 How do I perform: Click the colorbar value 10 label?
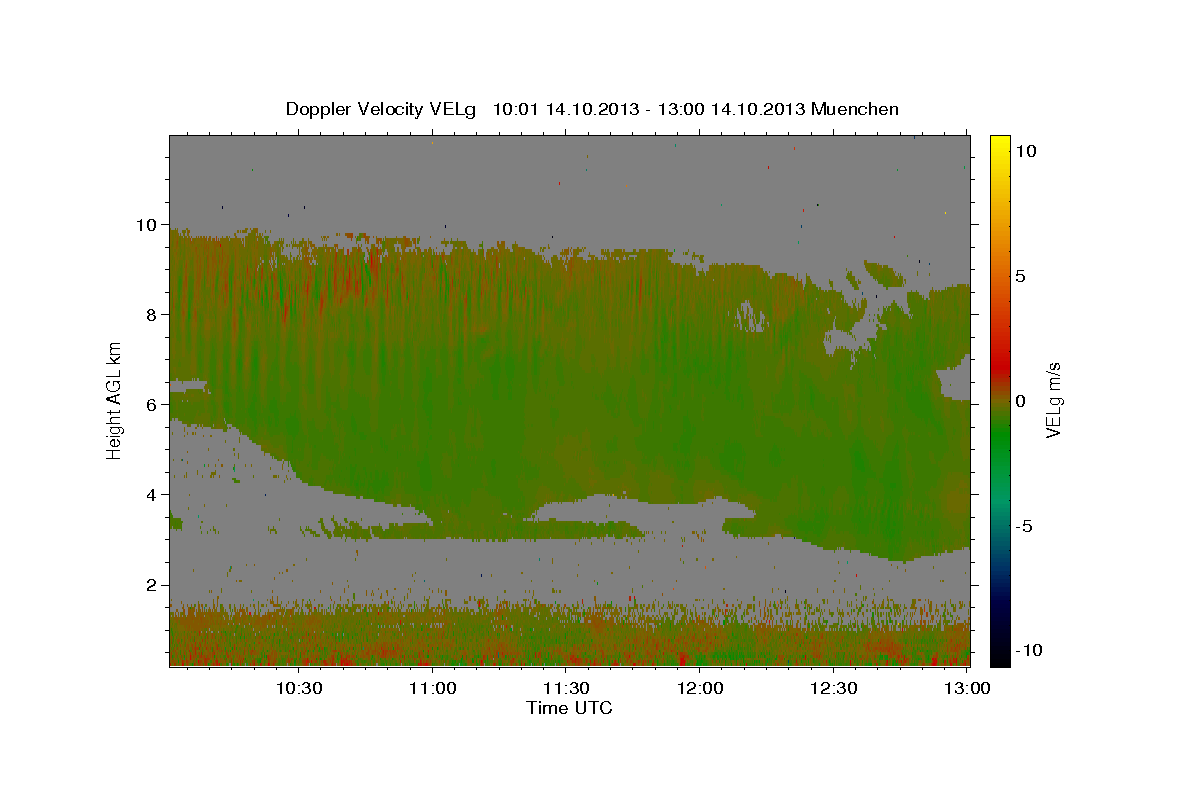point(1026,150)
